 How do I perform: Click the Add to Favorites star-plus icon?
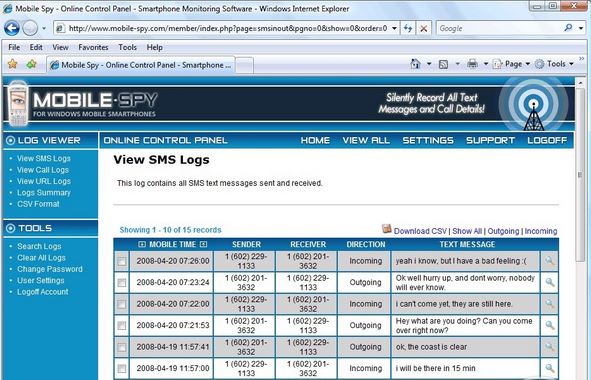[31, 64]
